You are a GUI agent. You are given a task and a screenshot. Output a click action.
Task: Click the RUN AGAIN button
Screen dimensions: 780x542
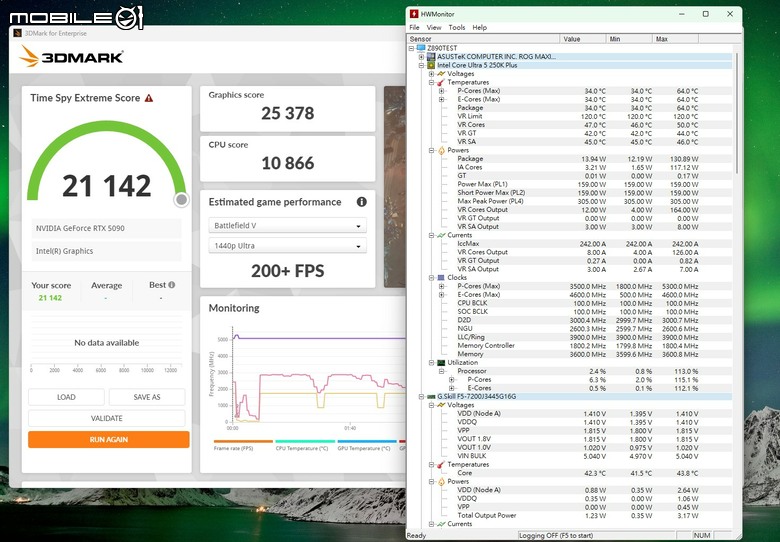pyautogui.click(x=108, y=440)
